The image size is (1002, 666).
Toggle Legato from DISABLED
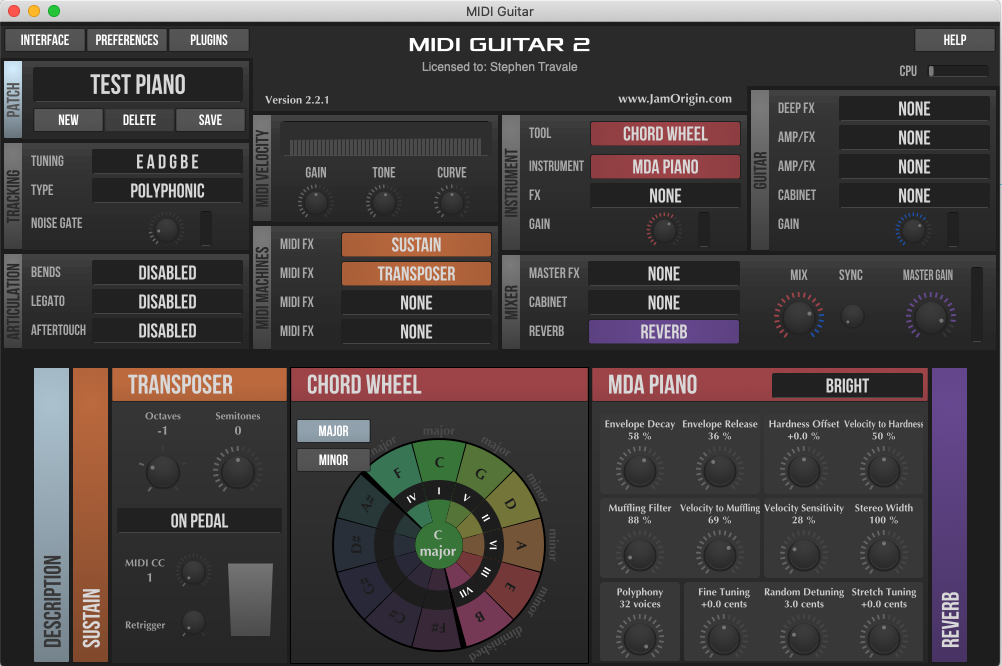click(167, 301)
